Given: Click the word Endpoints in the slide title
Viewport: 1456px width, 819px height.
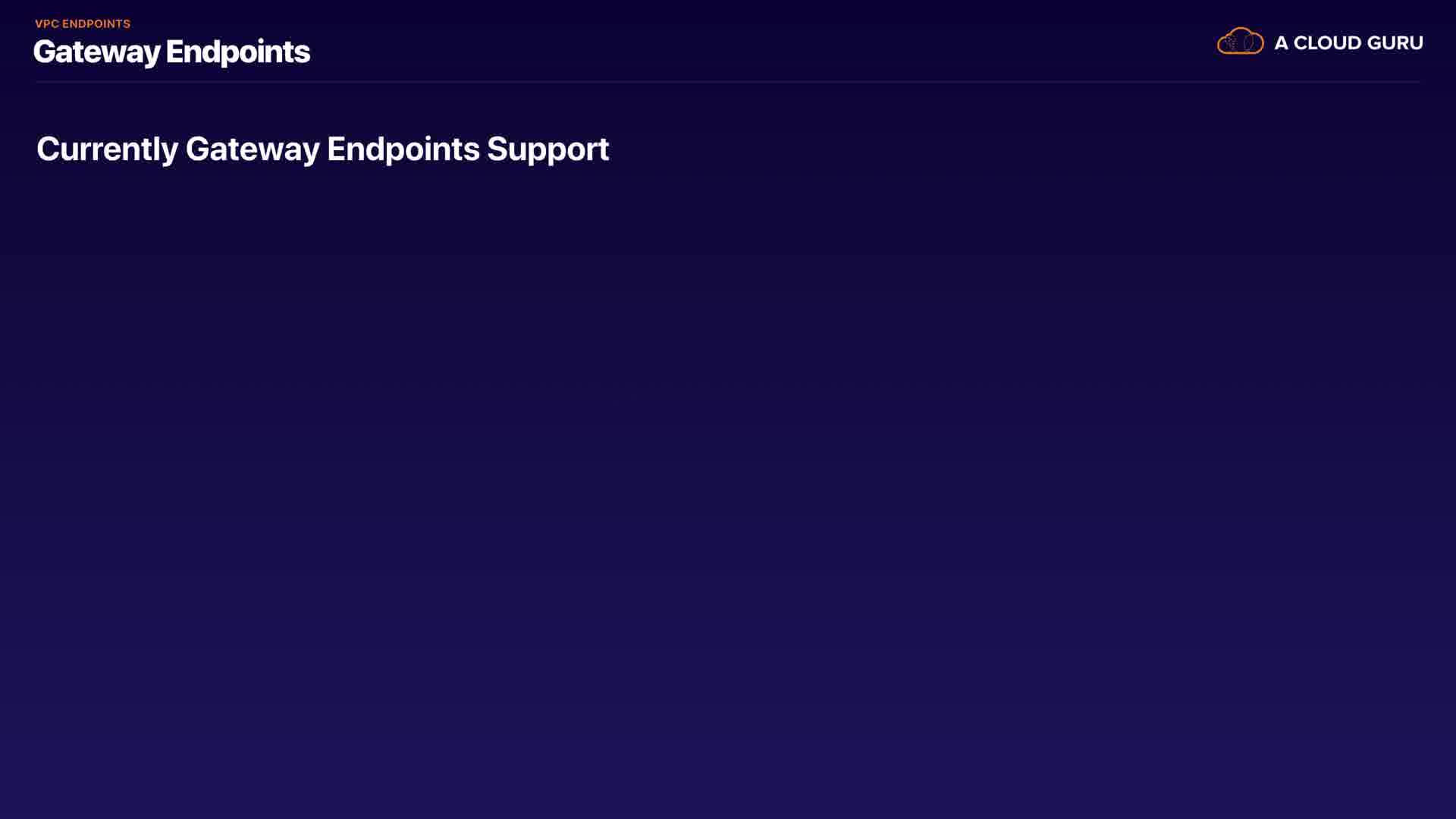Looking at the screenshot, I should 237,52.
